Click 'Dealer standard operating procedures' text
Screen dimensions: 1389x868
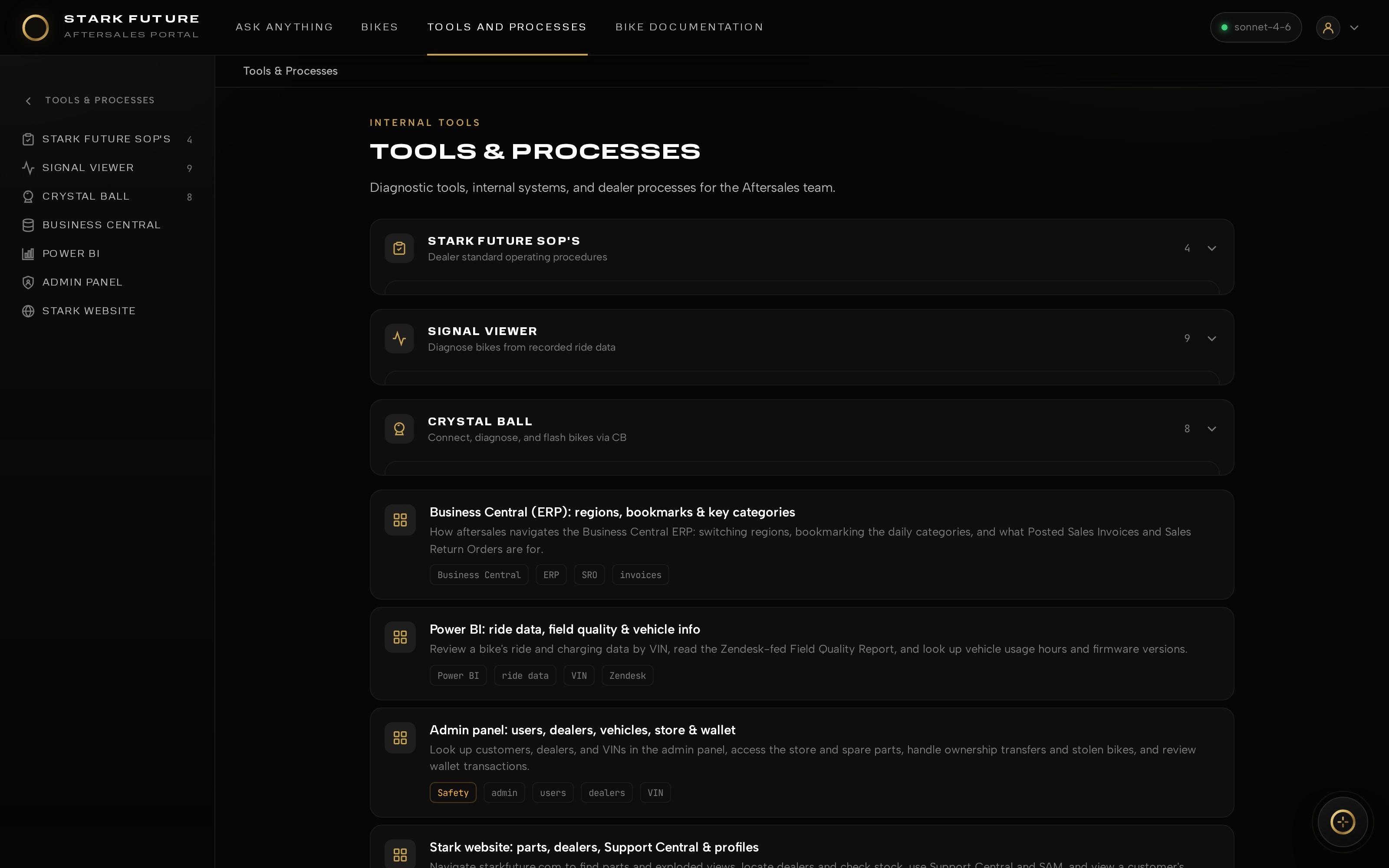[x=518, y=257]
